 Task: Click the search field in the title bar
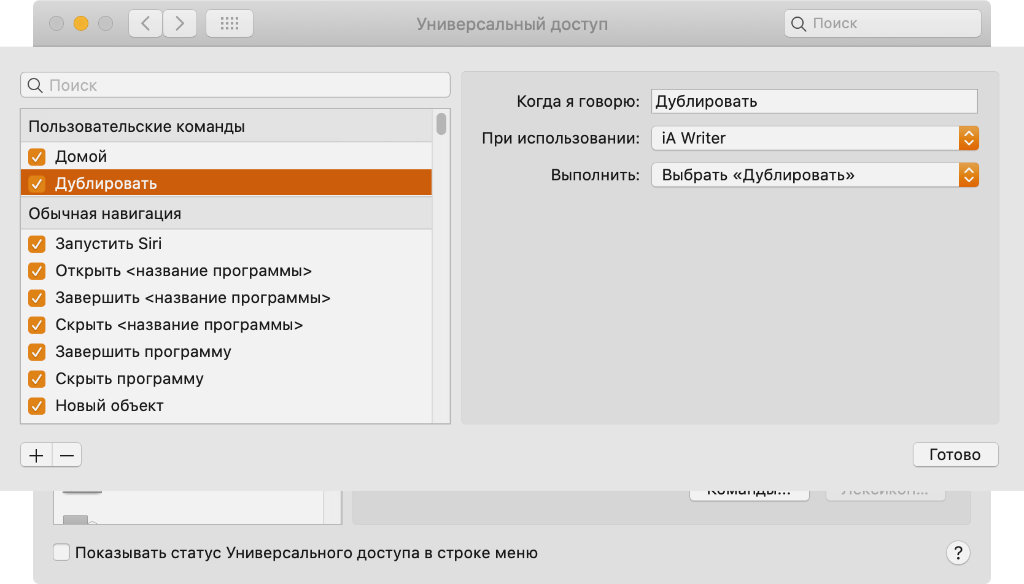tap(882, 23)
